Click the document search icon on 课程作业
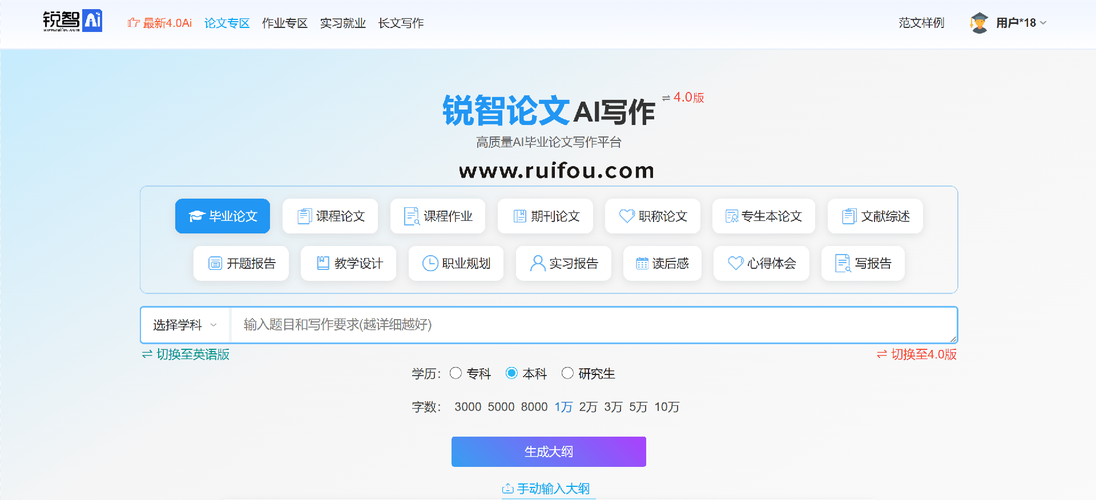Viewport: 1096px width, 500px height. click(412, 216)
